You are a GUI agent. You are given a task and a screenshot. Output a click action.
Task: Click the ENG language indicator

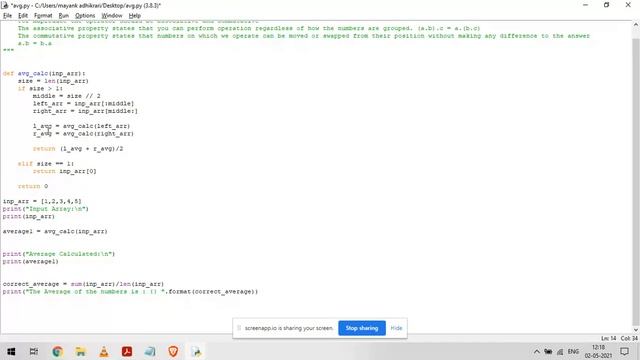573,351
